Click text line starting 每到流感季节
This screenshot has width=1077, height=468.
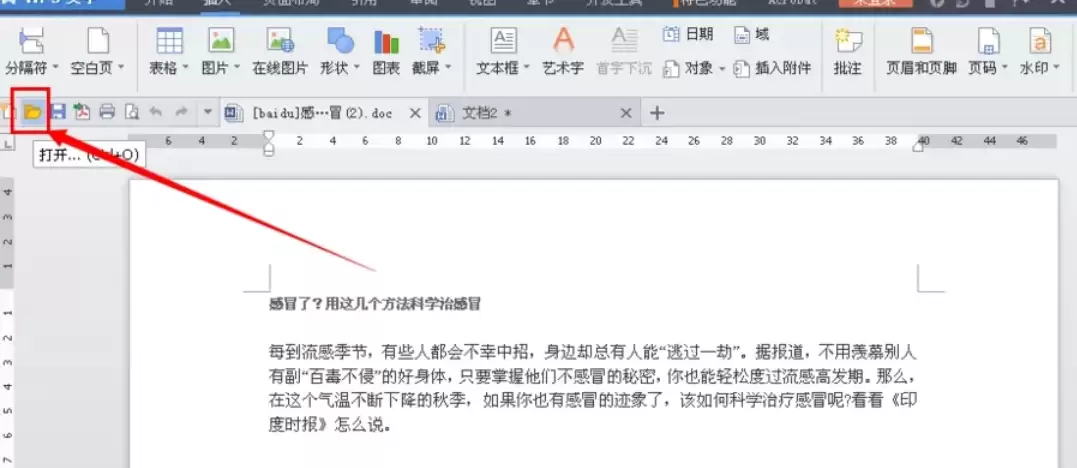(x=592, y=353)
